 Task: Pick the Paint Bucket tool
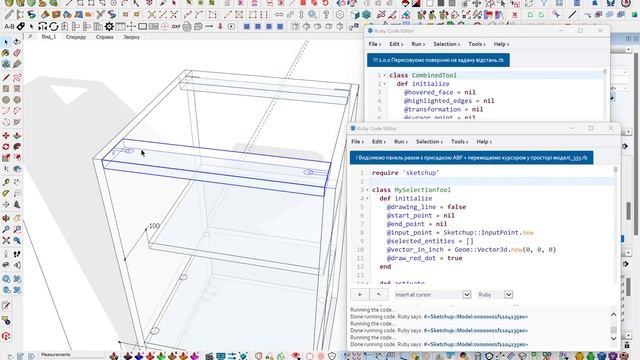[x=6, y=53]
